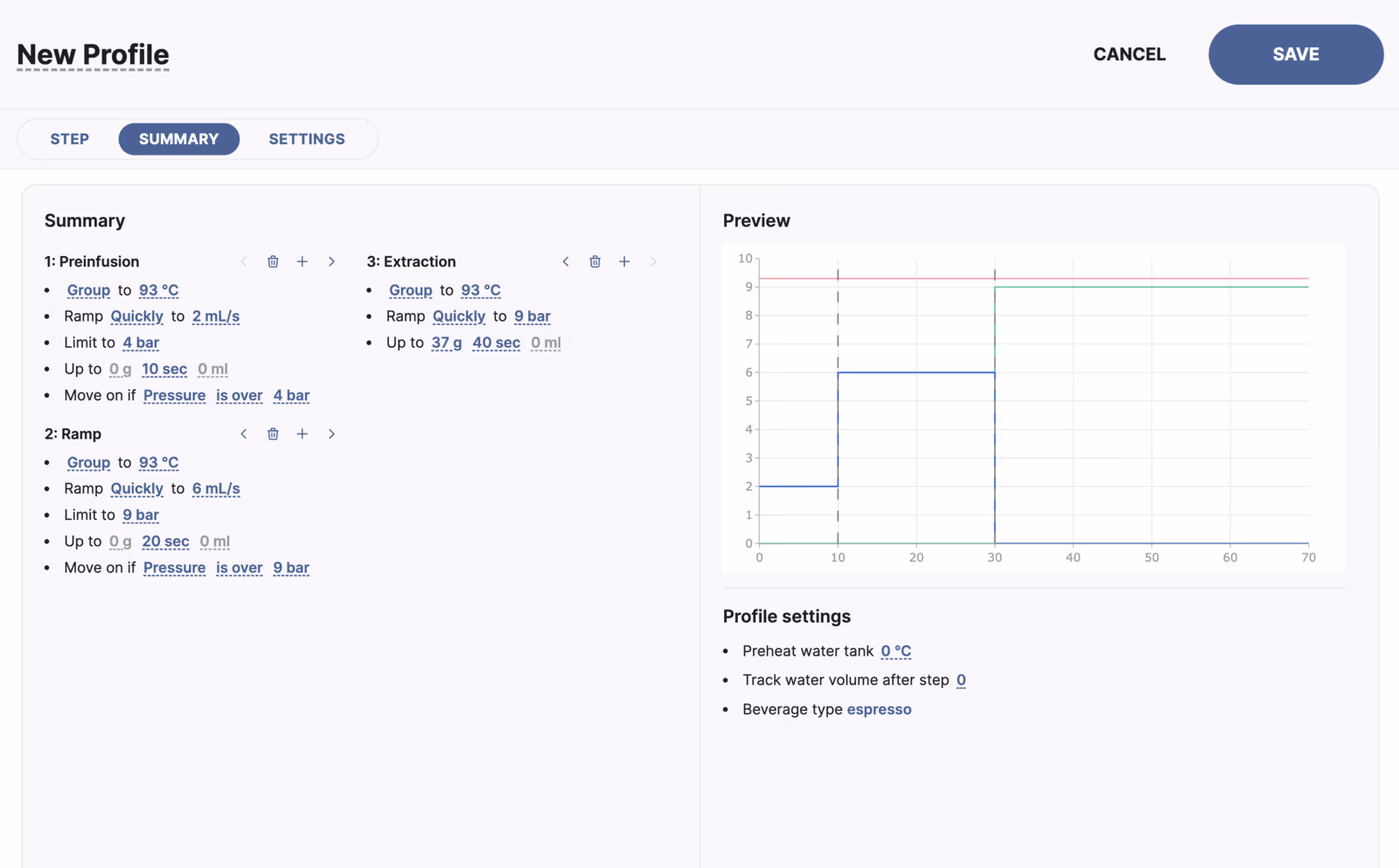Select the SUMMARY tab

pyautogui.click(x=179, y=139)
